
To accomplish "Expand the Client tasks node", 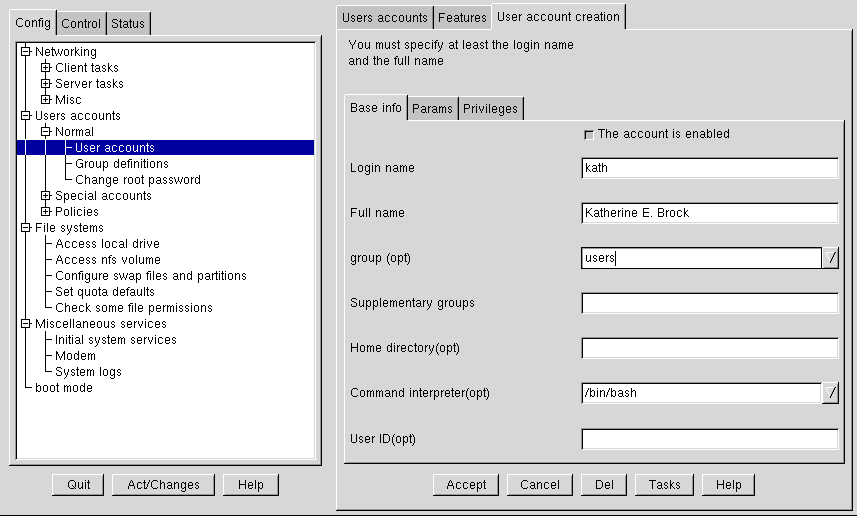I will 46,68.
